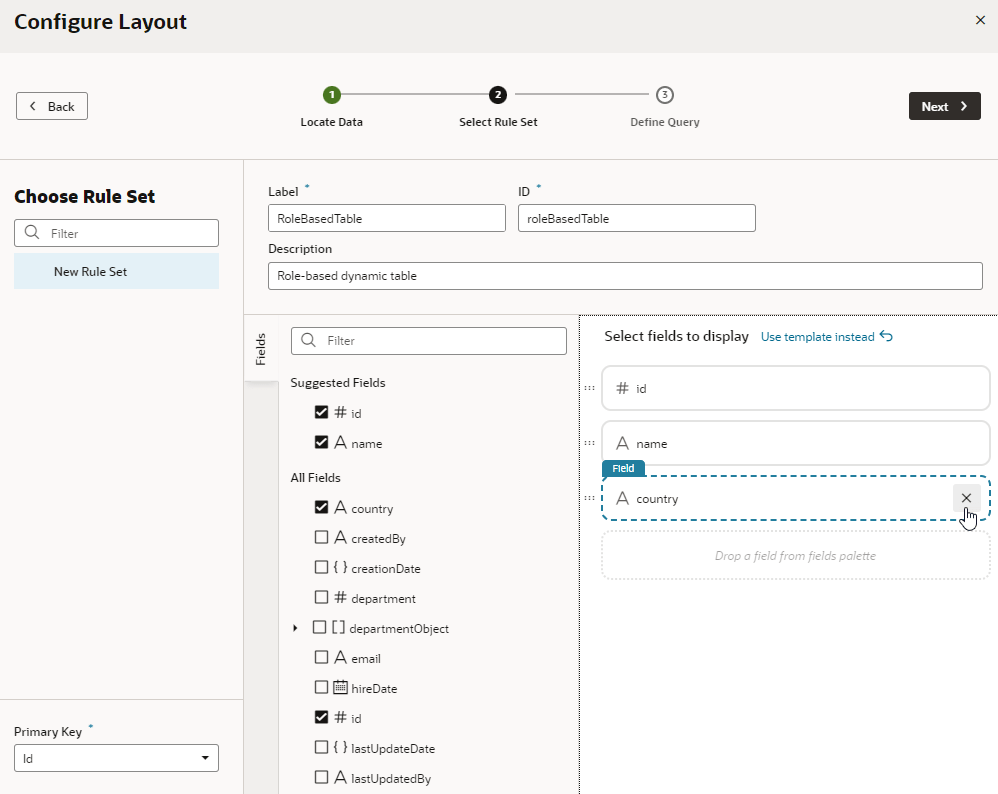Remove the country field with X
Screen dimensions: 998x794
tap(966, 498)
